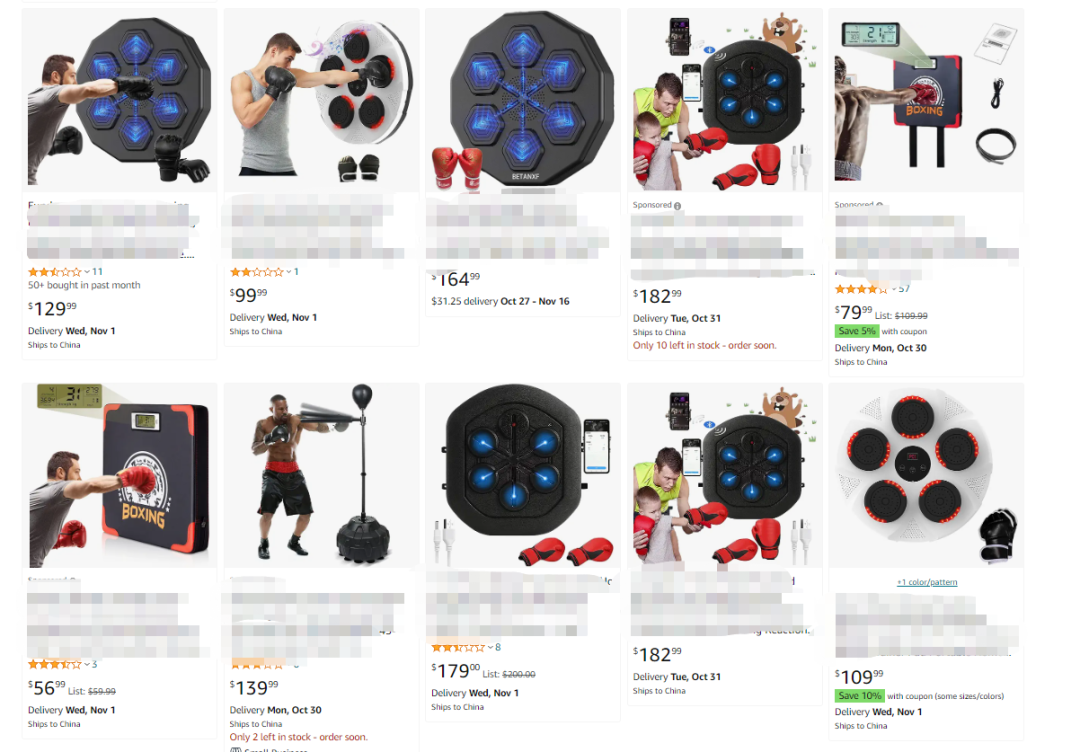The image size is (1080, 752).
Task: Click the Save 10% coupon badge
Action: point(859,696)
